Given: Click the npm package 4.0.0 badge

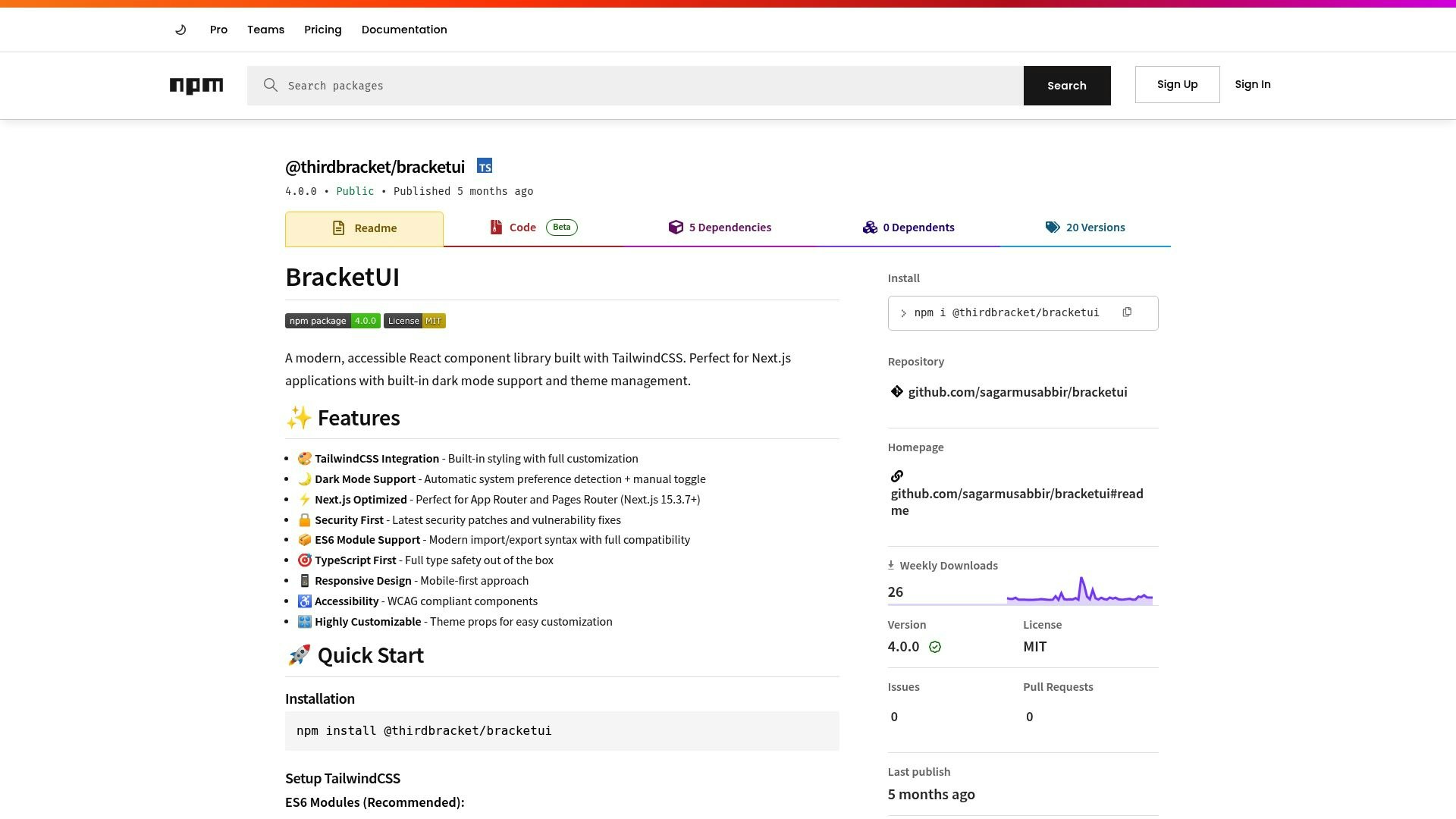Looking at the screenshot, I should [x=333, y=321].
